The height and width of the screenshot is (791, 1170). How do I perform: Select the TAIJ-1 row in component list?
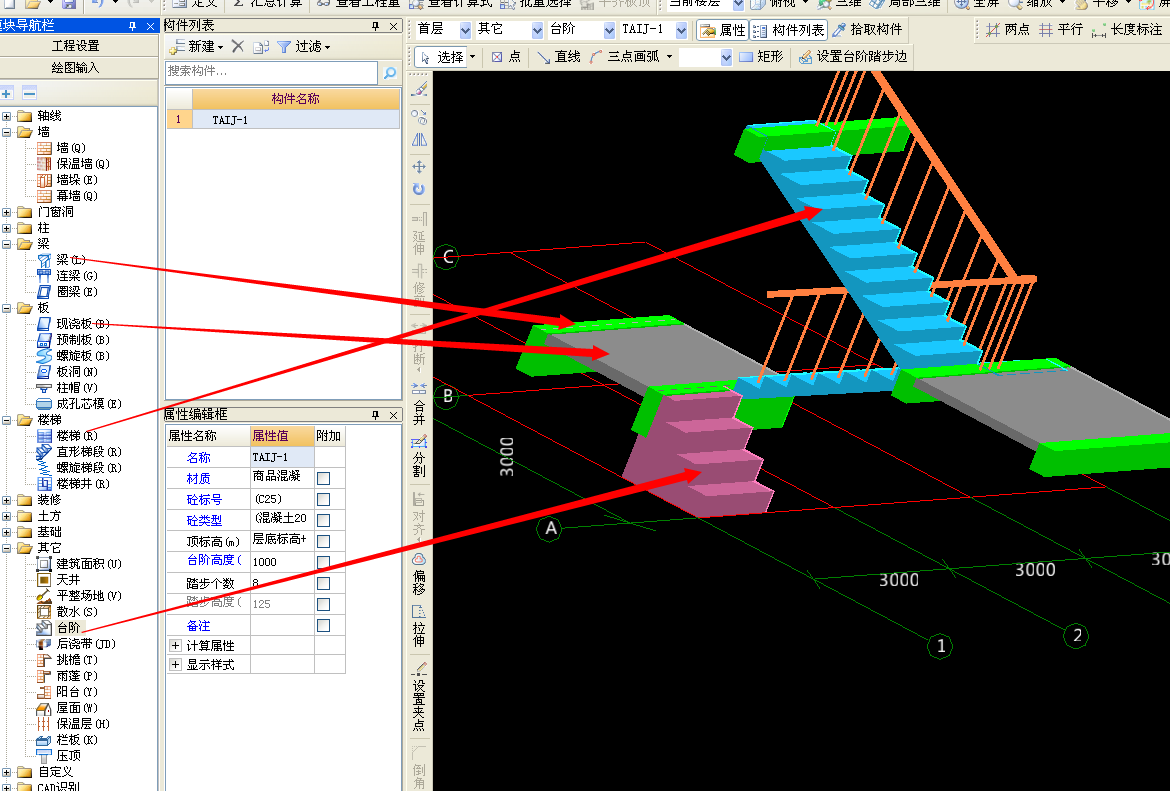coord(283,119)
